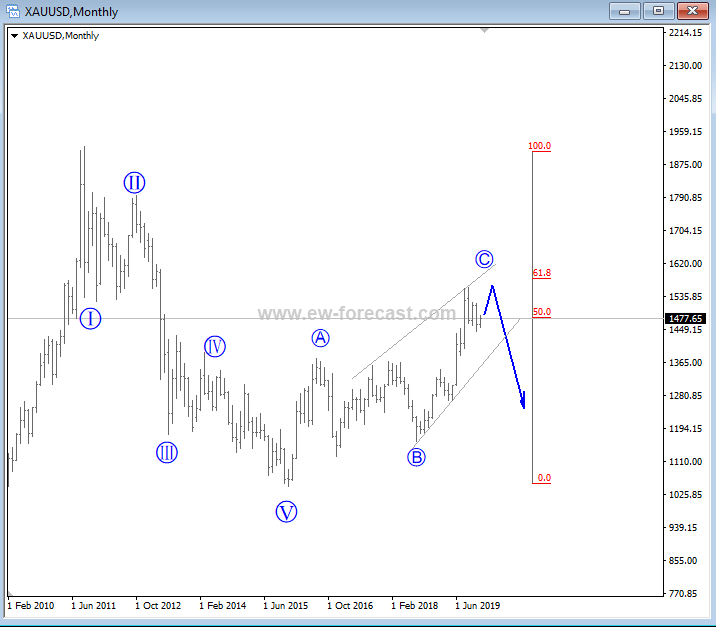Close the XAUUSD chart window
This screenshot has width=716, height=627.
[692, 11]
